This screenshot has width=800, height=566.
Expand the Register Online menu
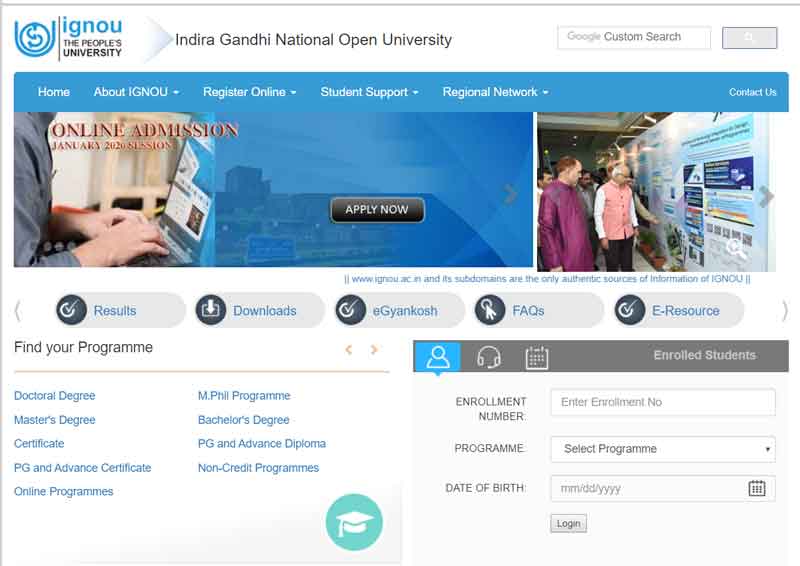(249, 92)
